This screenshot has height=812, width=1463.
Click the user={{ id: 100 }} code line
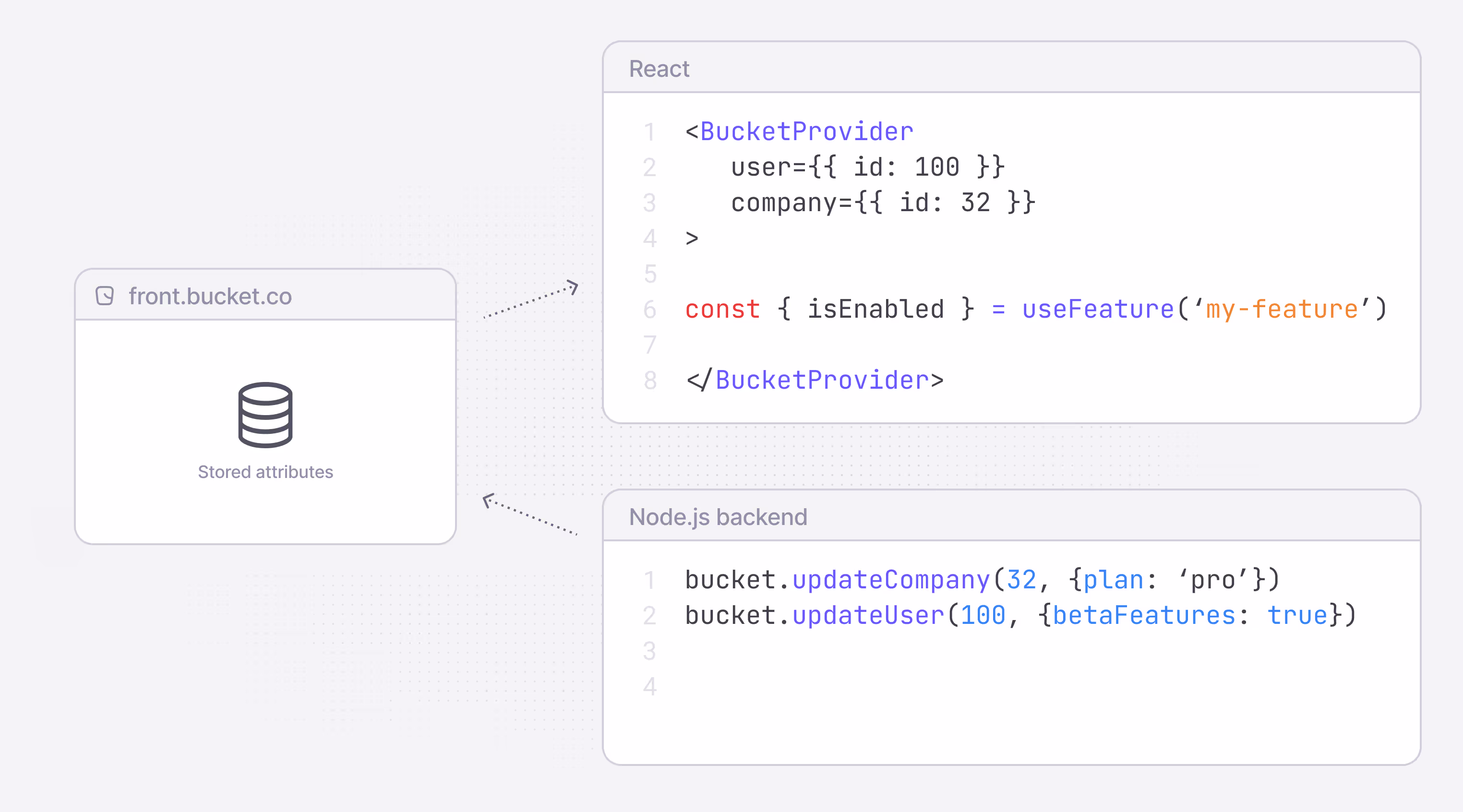pos(868,167)
